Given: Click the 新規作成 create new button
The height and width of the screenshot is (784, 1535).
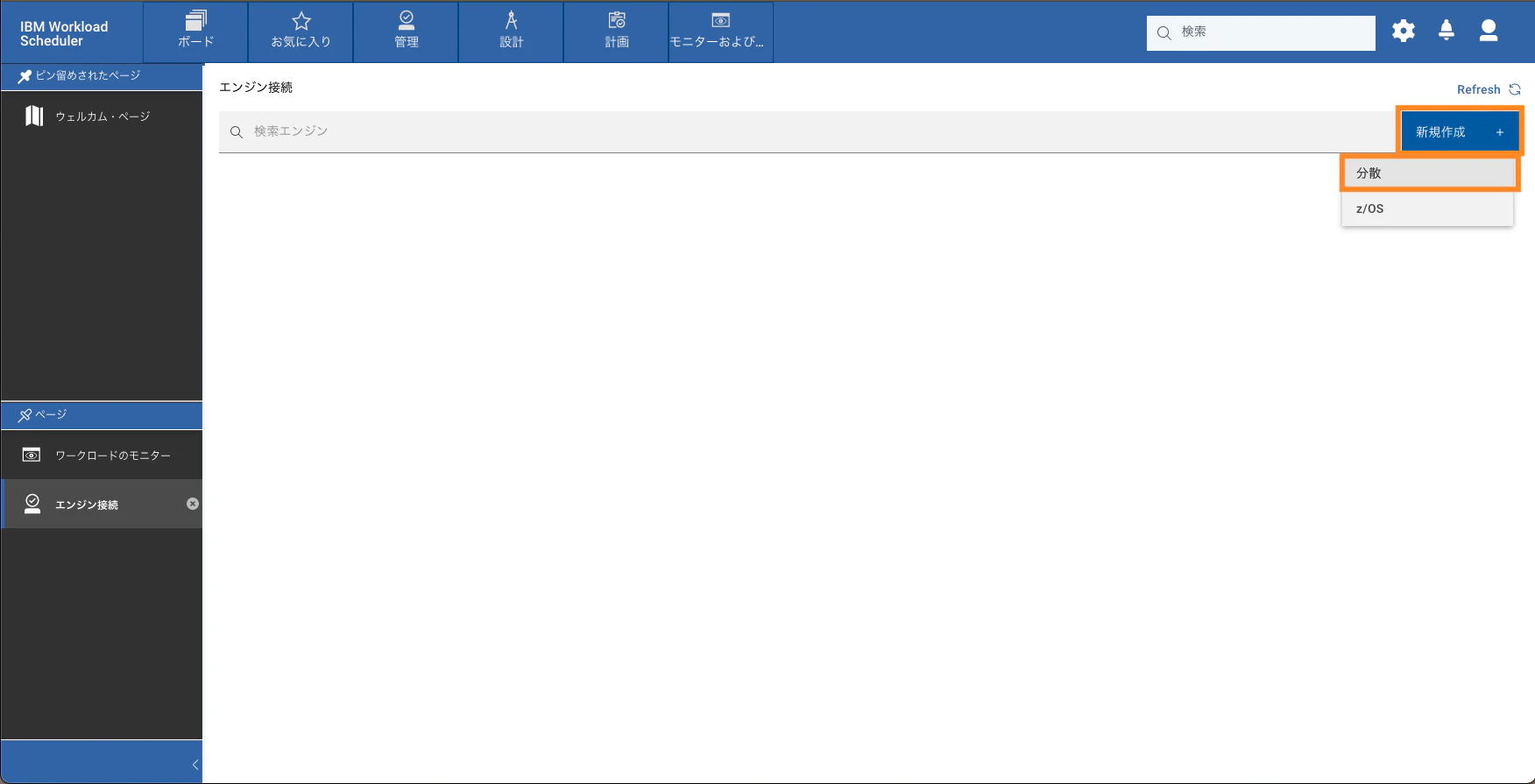Looking at the screenshot, I should [x=1460, y=131].
